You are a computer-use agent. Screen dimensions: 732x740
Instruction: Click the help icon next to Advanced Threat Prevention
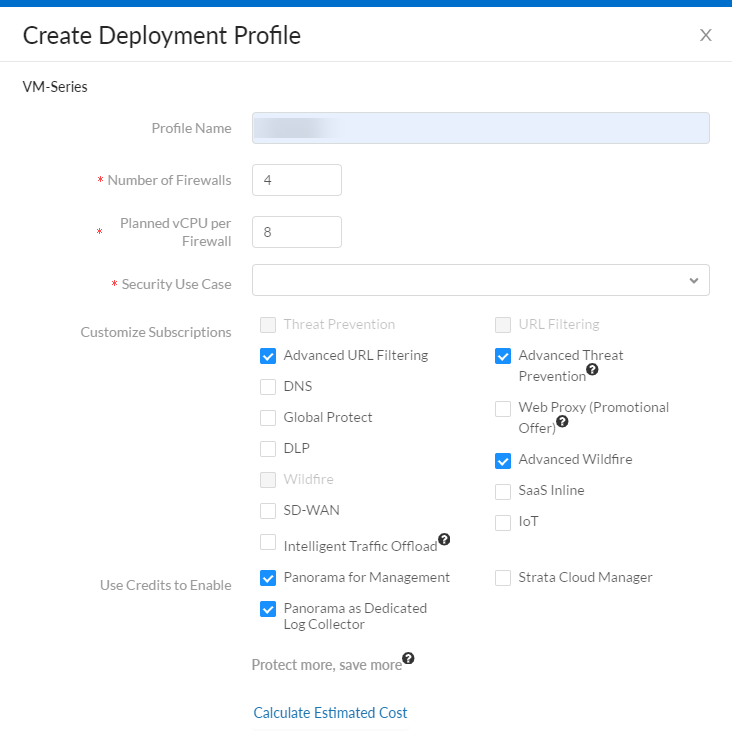pos(593,369)
